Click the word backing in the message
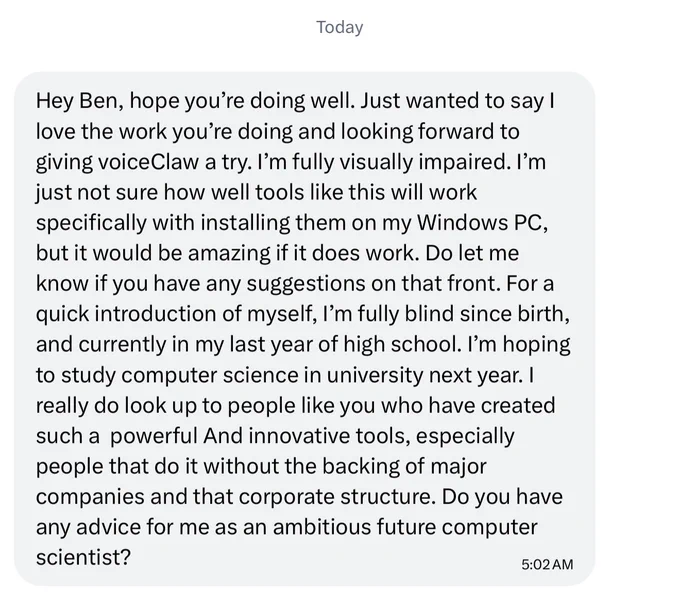Image resolution: width=680 pixels, height=602 pixels. pyautogui.click(x=360, y=467)
